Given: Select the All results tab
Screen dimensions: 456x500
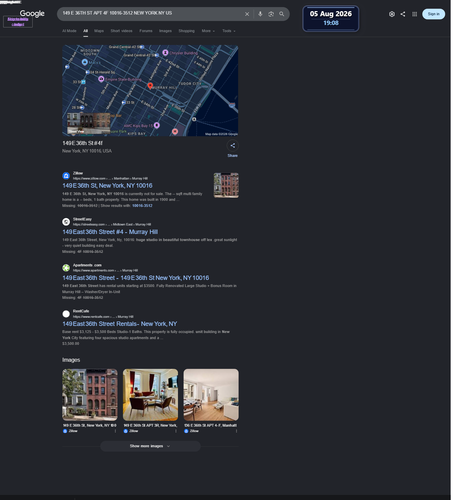Looking at the screenshot, I should point(86,31).
